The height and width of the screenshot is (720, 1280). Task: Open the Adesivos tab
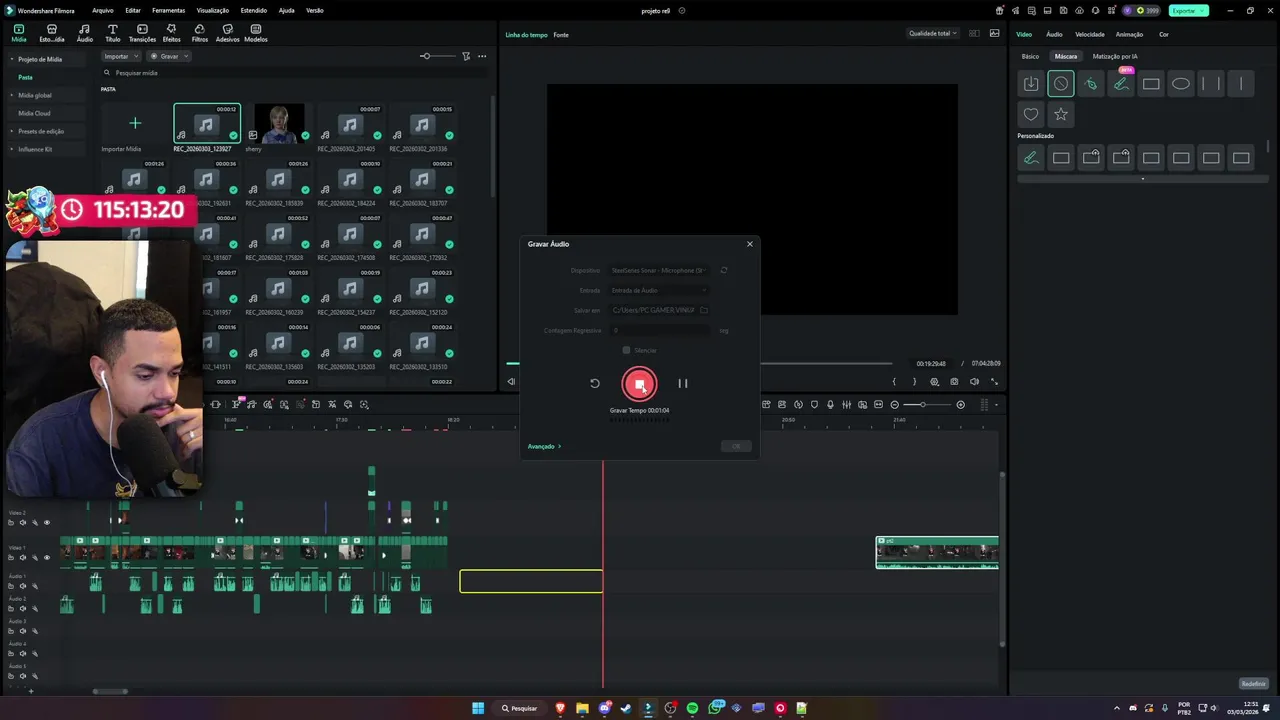228,33
